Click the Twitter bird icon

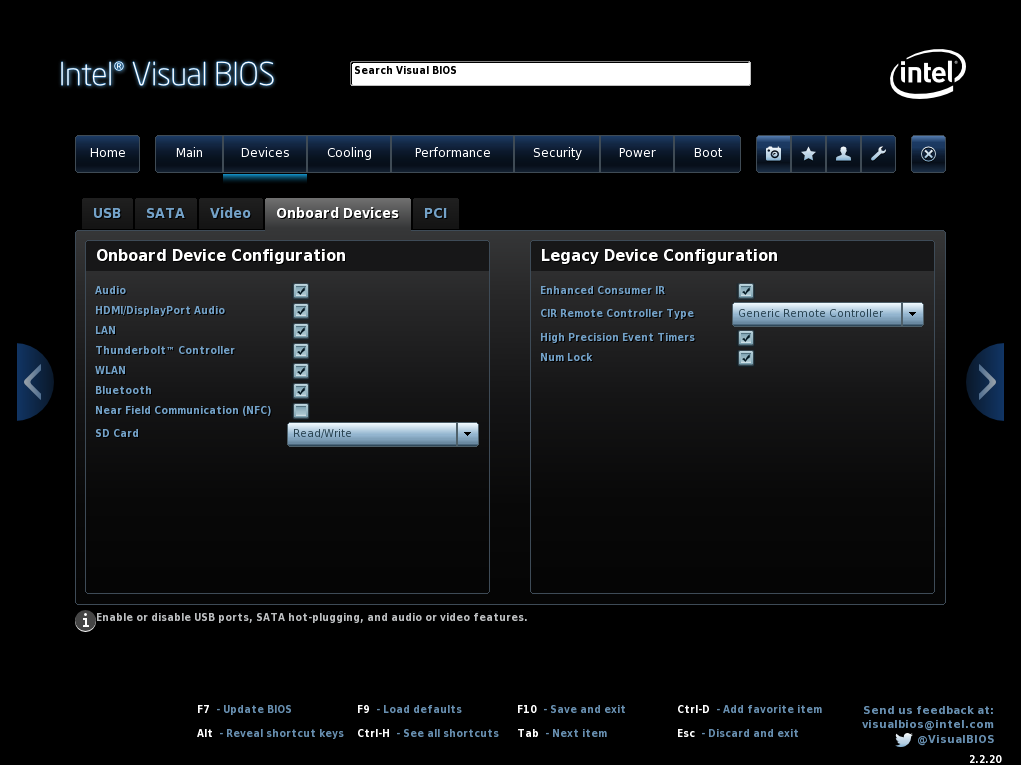903,740
